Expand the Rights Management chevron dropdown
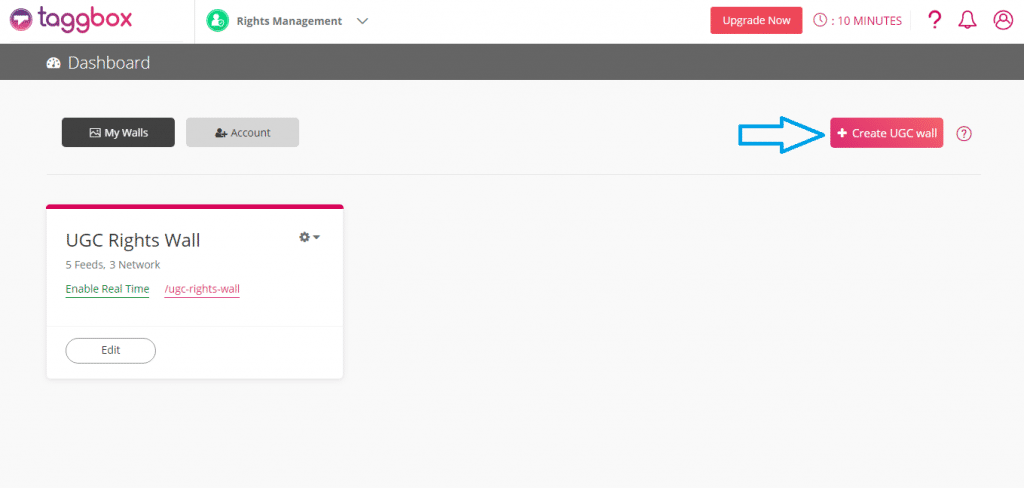This screenshot has height=488, width=1024. pos(362,21)
